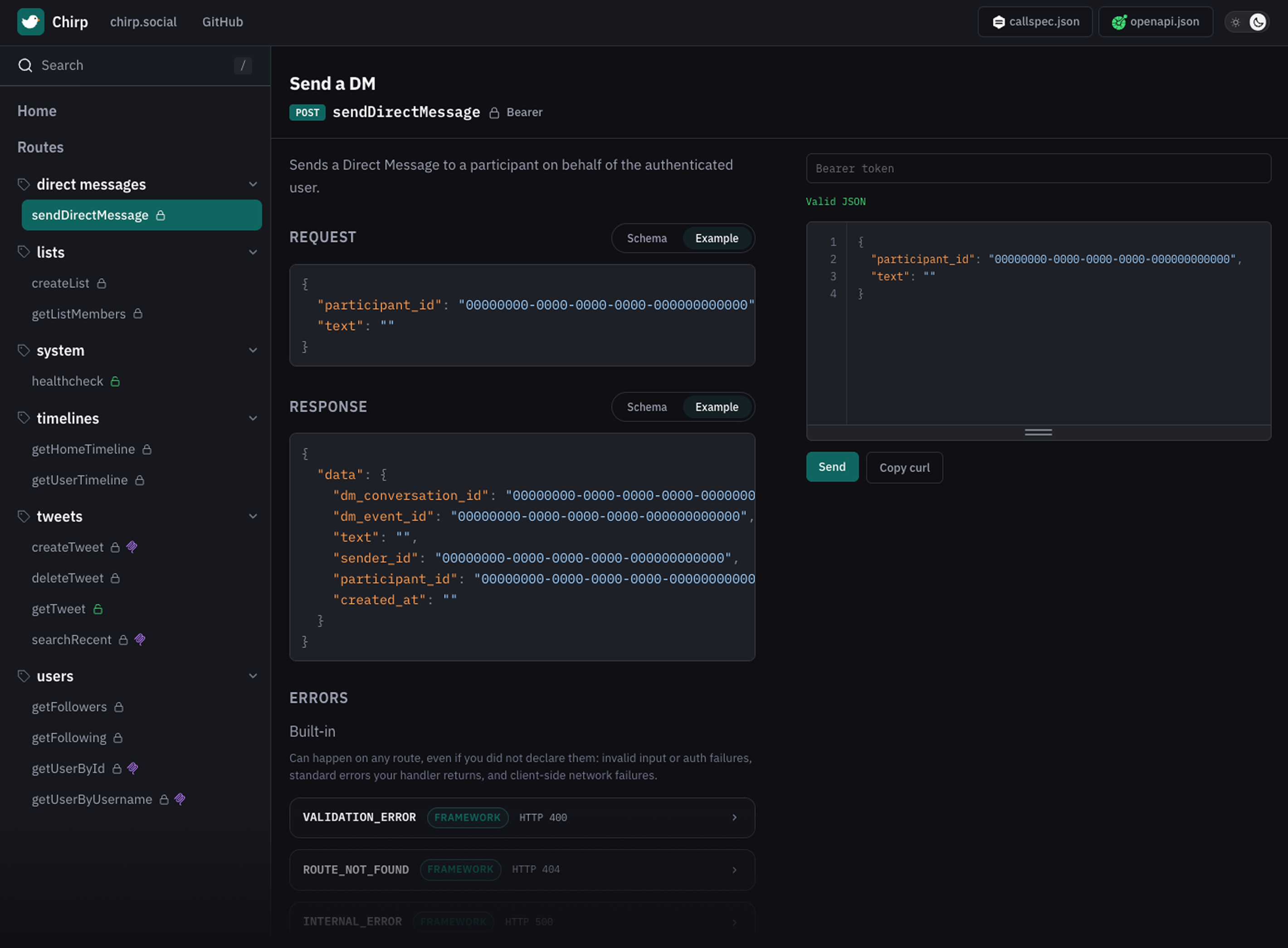Image resolution: width=1288 pixels, height=948 pixels.
Task: Switch to light theme via sun icon
Action: pyautogui.click(x=1236, y=22)
